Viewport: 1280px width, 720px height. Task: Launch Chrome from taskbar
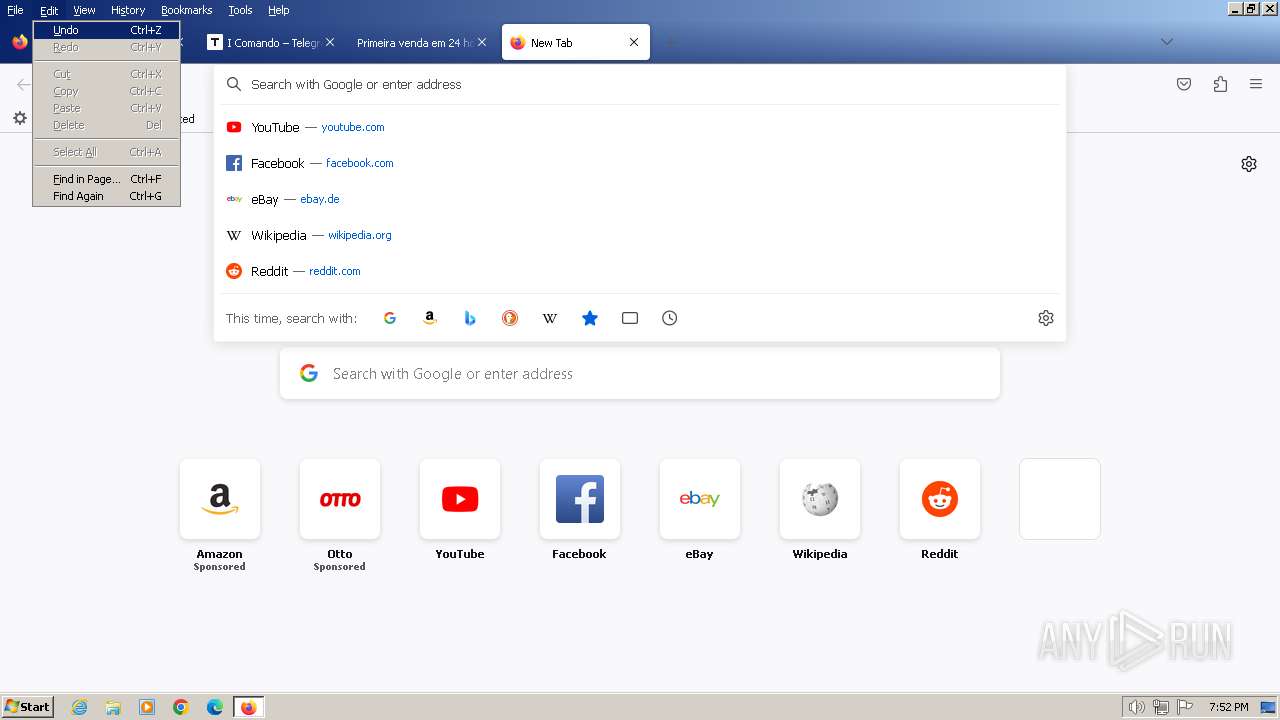pyautogui.click(x=181, y=707)
